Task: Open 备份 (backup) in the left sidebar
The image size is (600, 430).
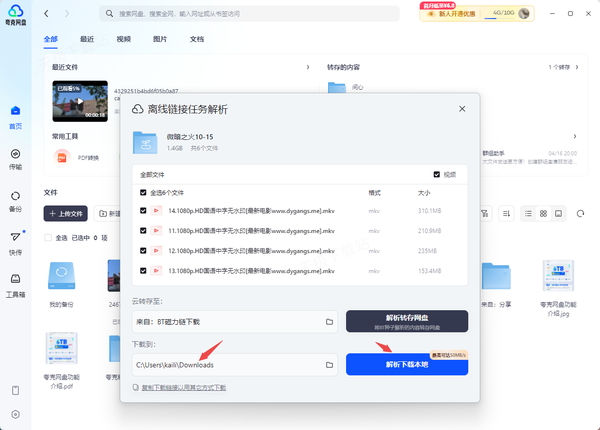Action: click(x=15, y=199)
